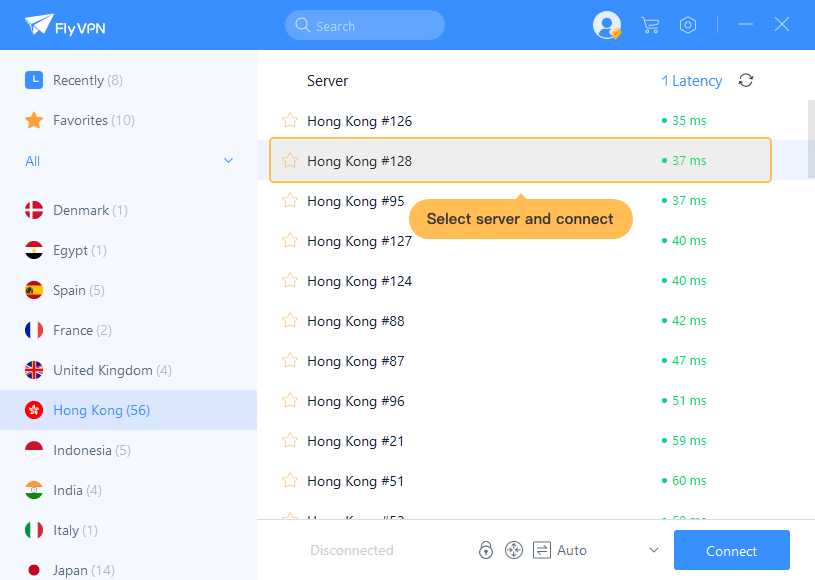Select Spain (5) in country list
Screen dimensions: 815x580
128,291
